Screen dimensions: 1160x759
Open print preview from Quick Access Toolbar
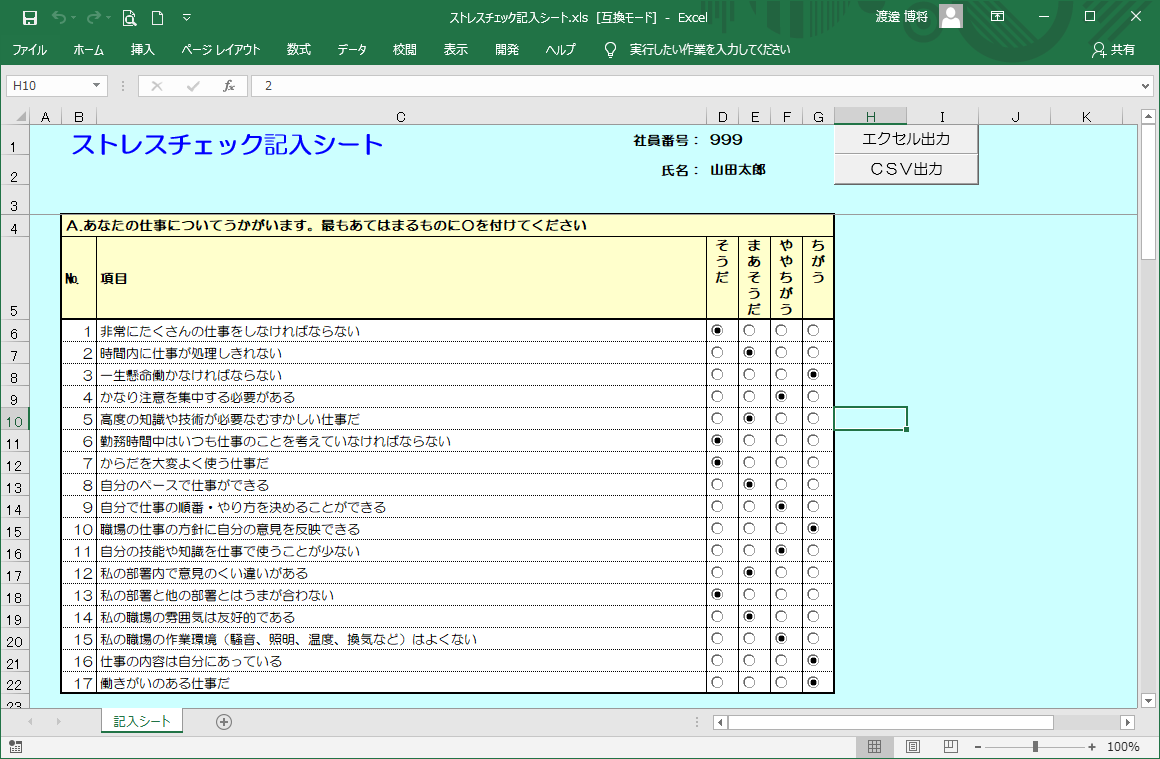128,17
